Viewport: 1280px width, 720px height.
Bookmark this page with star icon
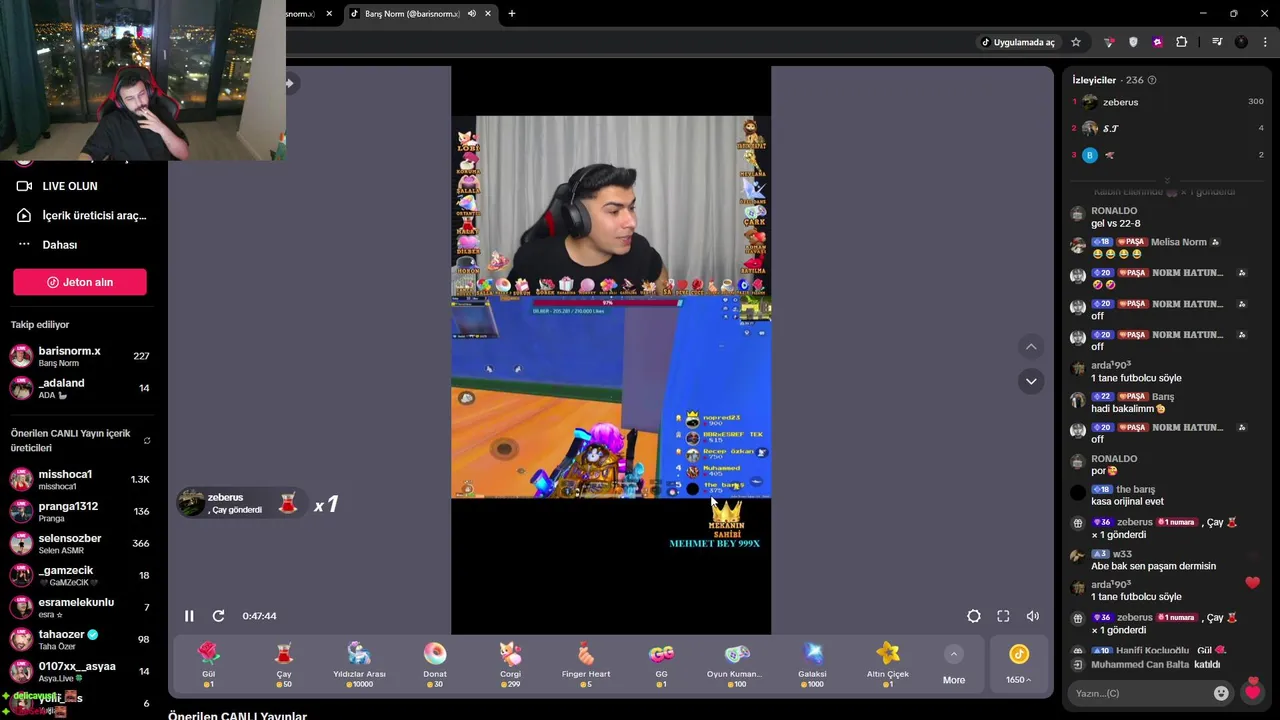point(1076,42)
